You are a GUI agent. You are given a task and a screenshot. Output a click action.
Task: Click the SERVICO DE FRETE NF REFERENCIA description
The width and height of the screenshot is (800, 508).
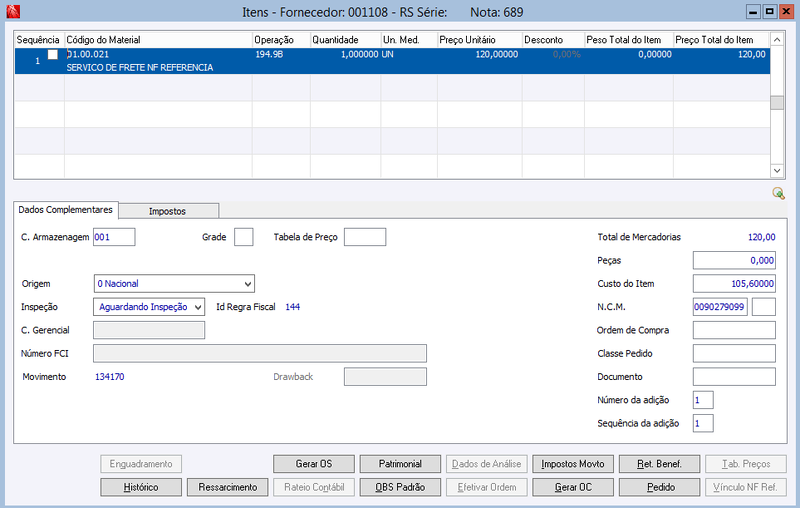point(140,67)
